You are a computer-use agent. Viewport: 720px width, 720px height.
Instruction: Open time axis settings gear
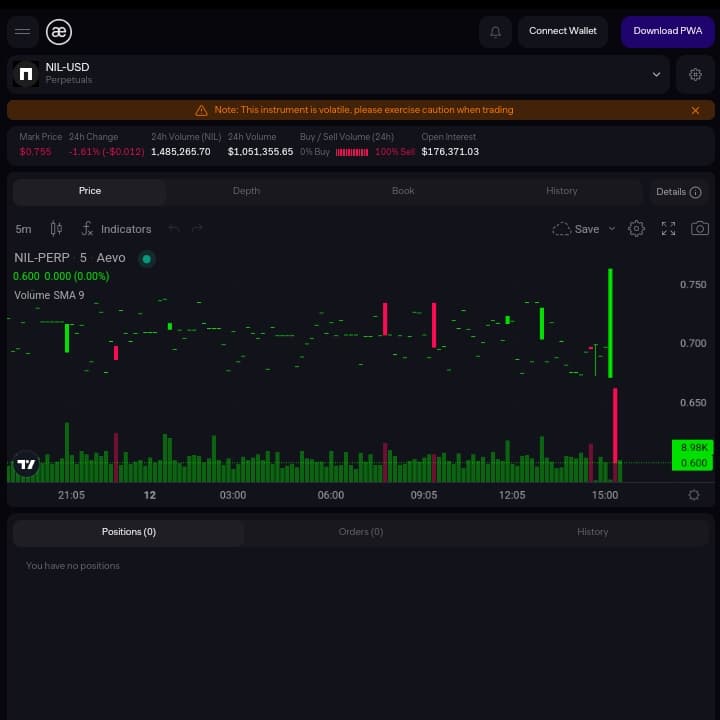click(694, 495)
